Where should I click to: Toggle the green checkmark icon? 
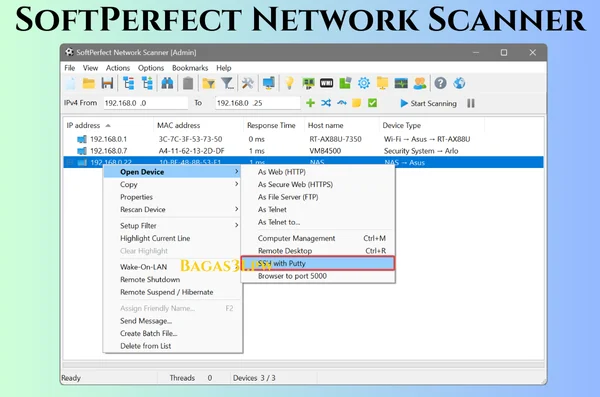pyautogui.click(x=372, y=103)
